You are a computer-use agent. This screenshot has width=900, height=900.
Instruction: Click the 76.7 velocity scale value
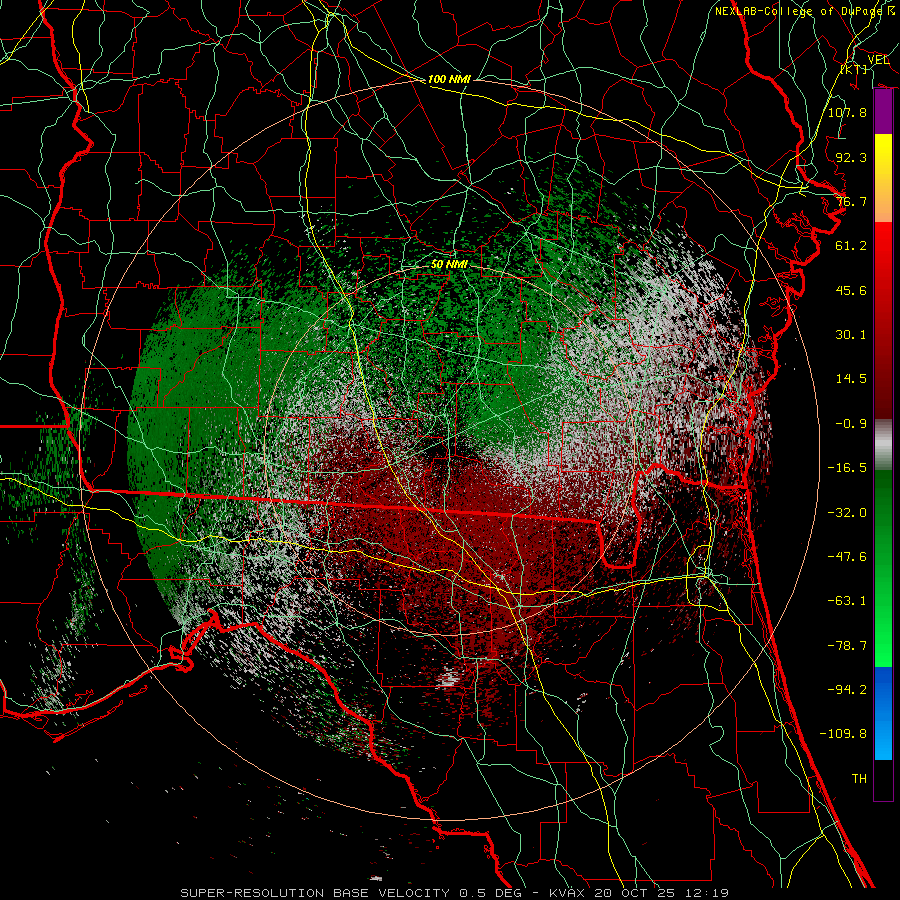pyautogui.click(x=851, y=201)
